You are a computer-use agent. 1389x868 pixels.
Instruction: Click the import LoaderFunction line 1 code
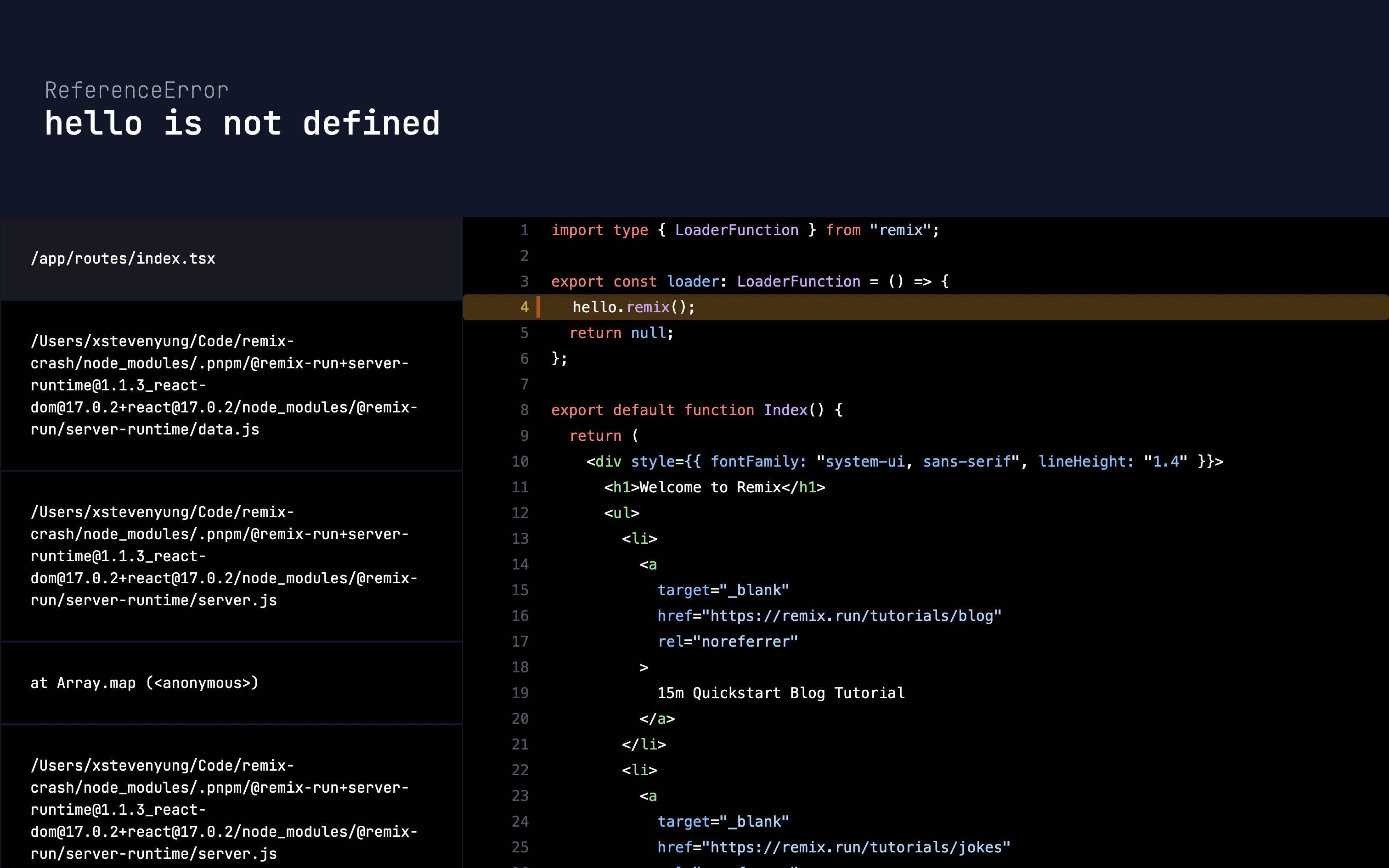745,230
